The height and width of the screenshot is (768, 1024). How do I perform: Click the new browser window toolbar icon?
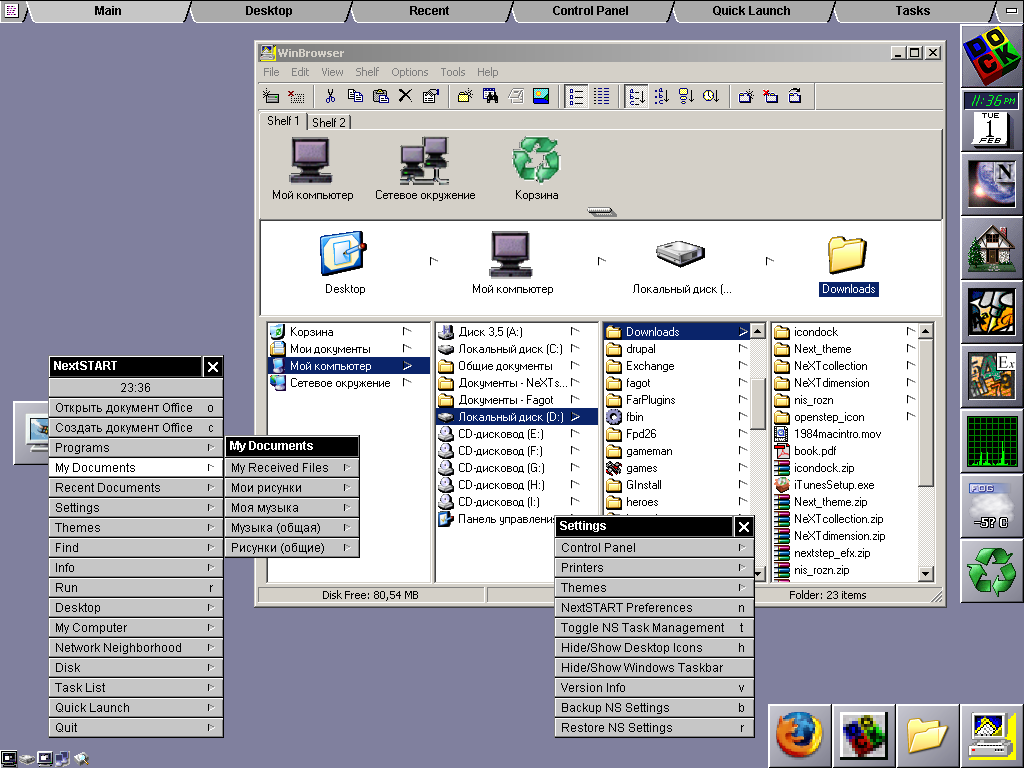pyautogui.click(x=271, y=97)
